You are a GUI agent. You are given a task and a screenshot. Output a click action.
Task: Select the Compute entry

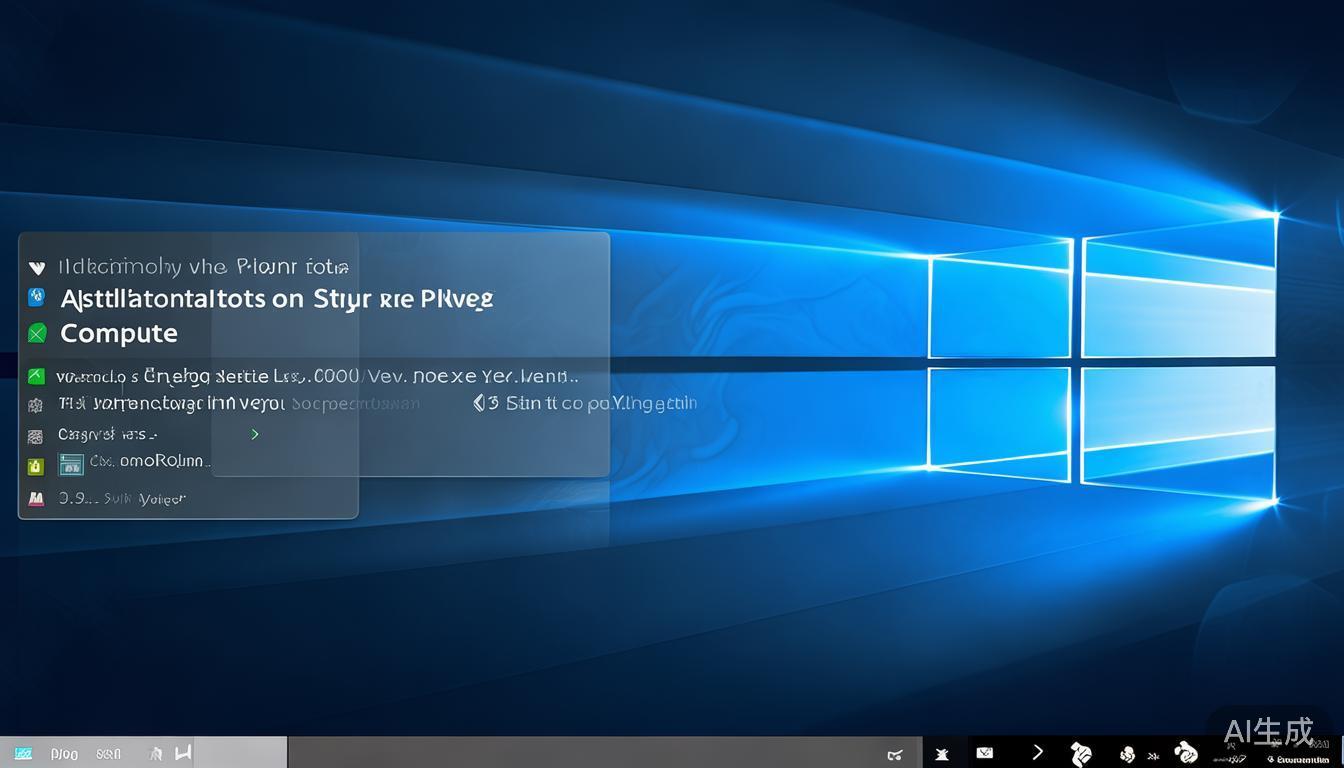click(x=119, y=333)
